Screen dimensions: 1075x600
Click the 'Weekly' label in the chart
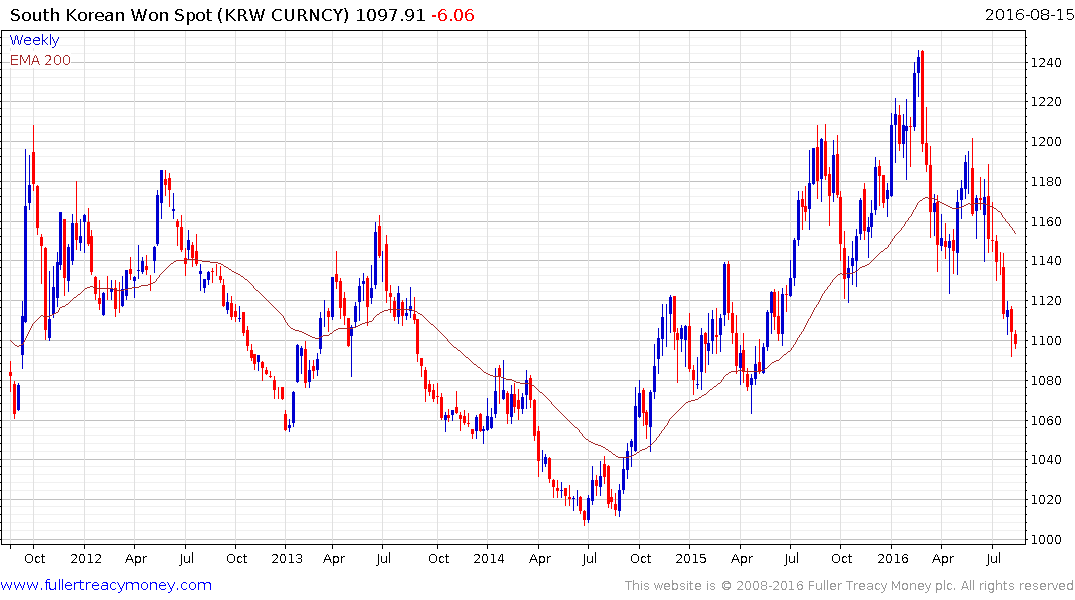34,40
